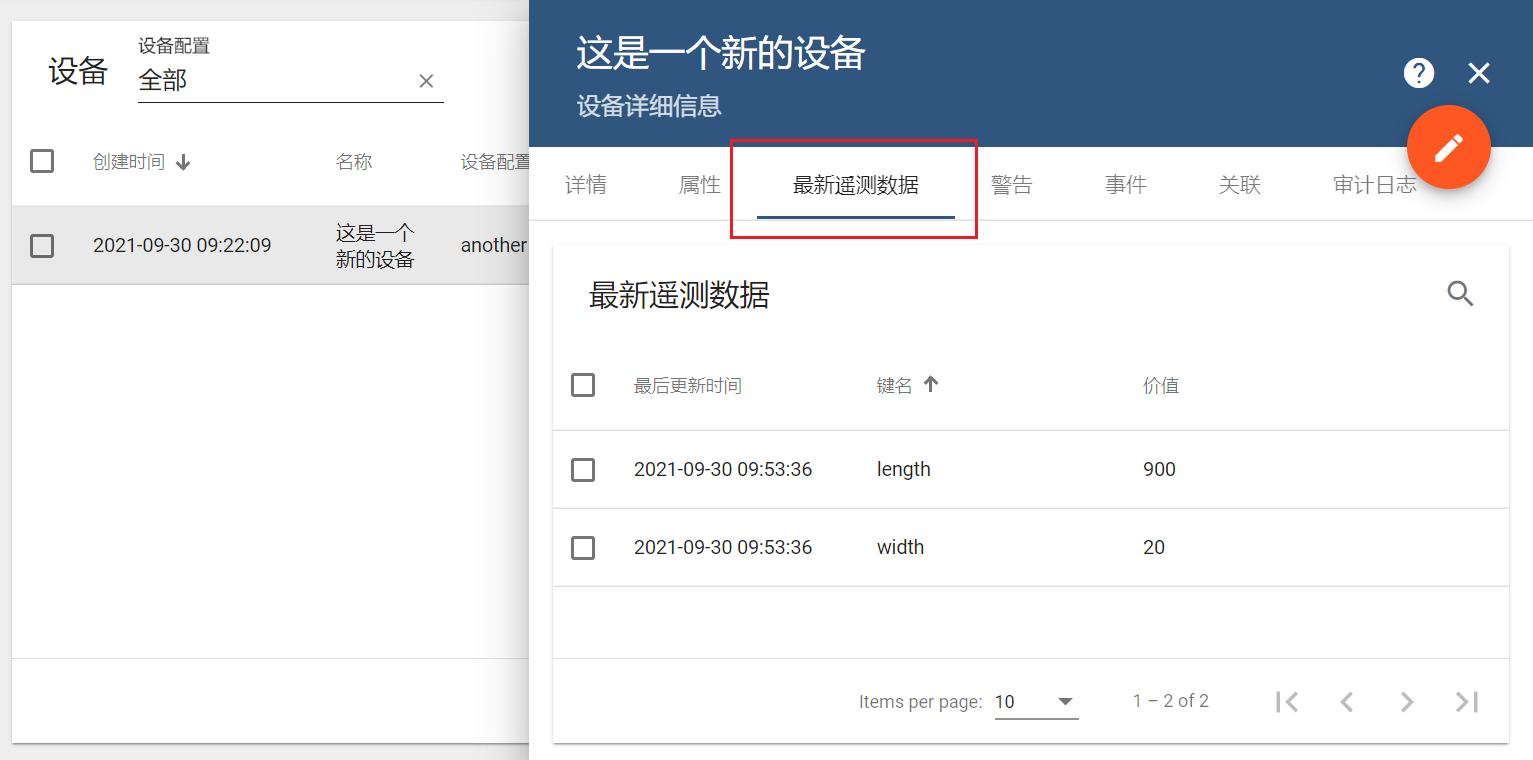
Task: Click the 设备详细信息 subtitle
Action: coord(649,105)
